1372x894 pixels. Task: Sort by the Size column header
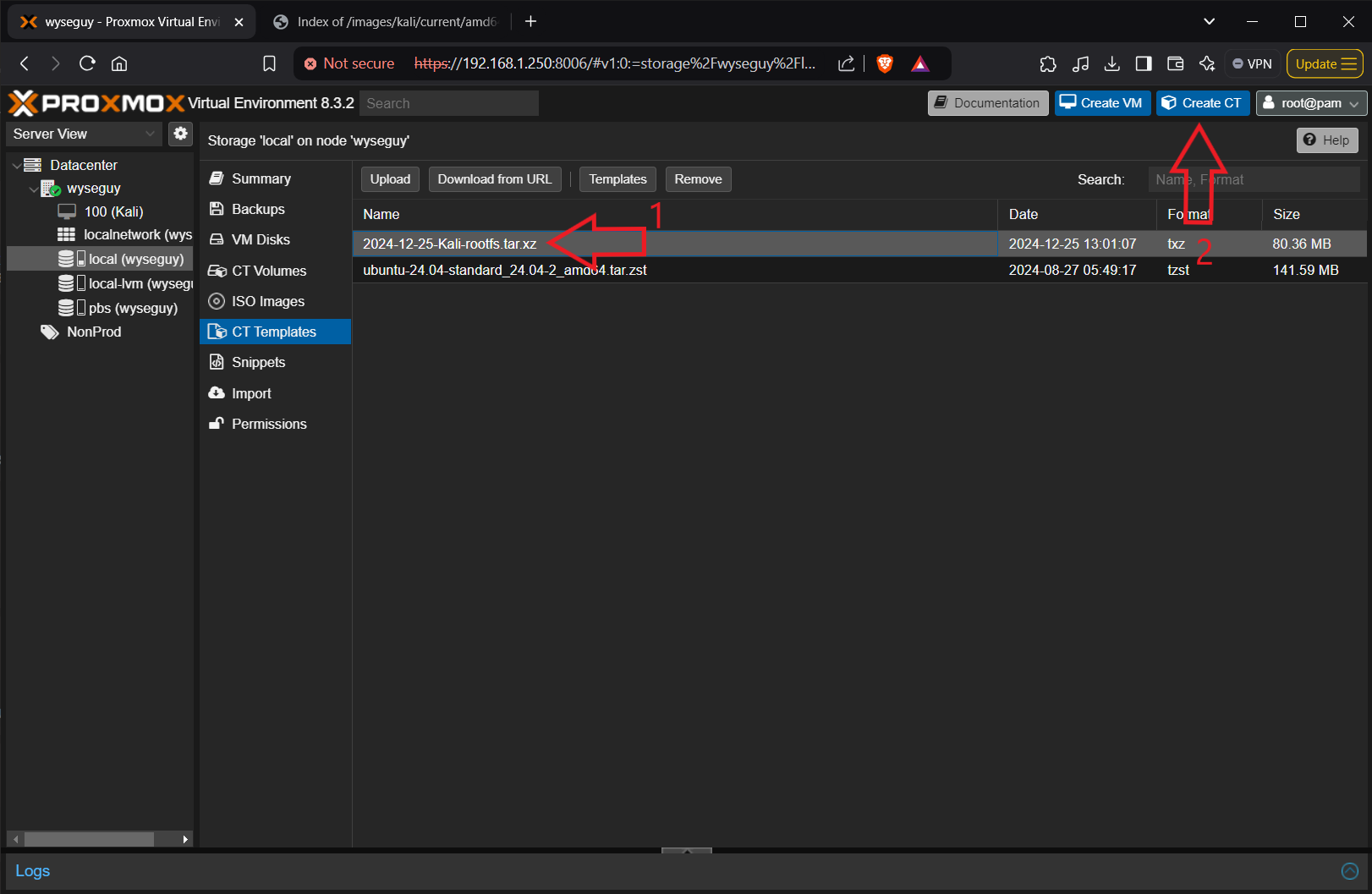(x=1314, y=214)
